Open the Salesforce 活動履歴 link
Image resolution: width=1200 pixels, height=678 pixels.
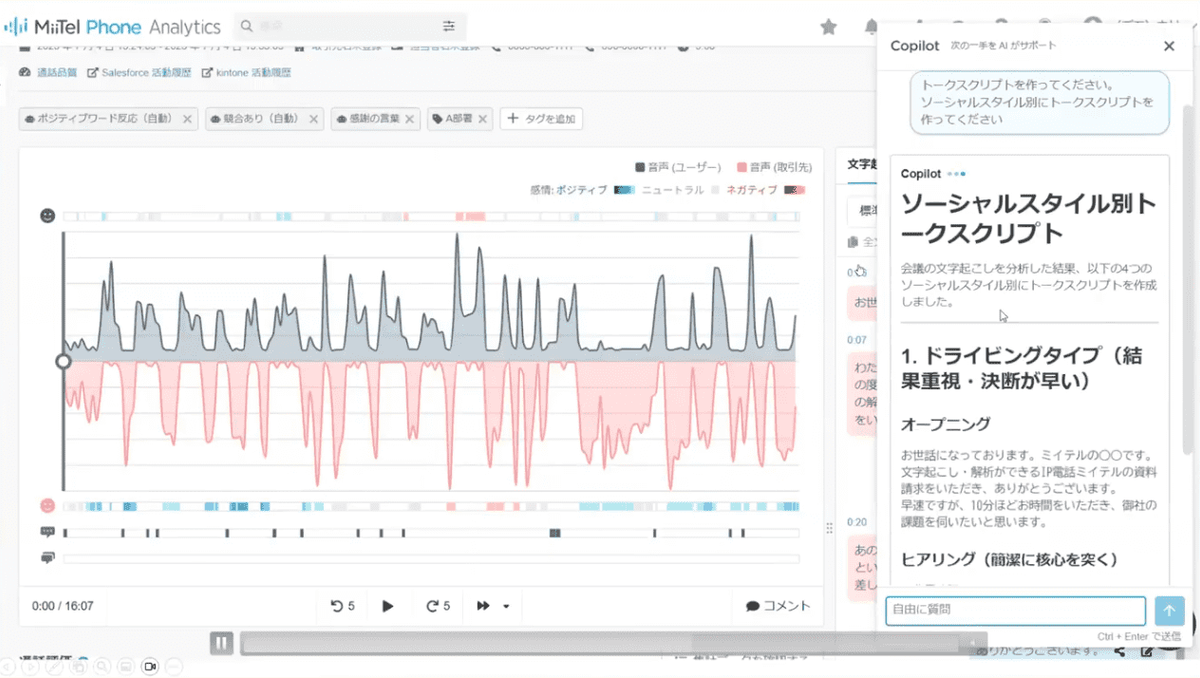pyautogui.click(x=139, y=73)
